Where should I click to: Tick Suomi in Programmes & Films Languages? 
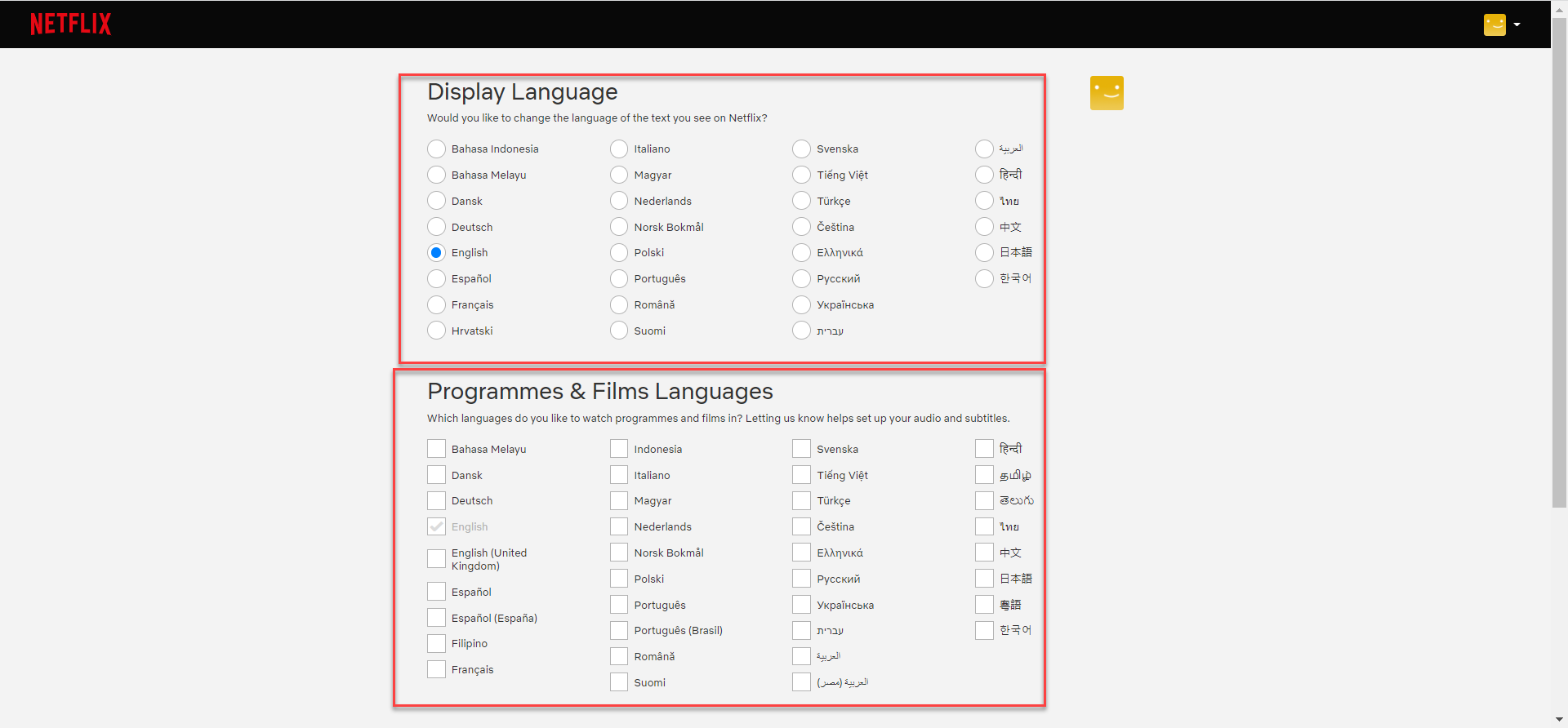pos(619,682)
